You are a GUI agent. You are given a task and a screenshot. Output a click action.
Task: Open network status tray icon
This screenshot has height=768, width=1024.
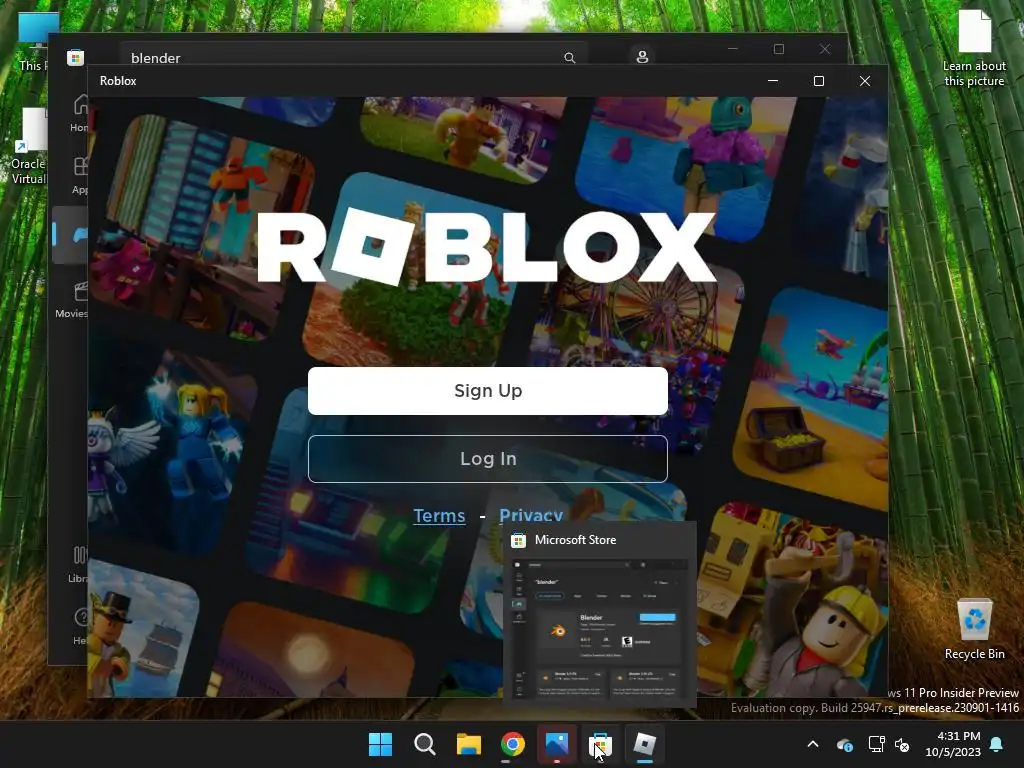(x=876, y=744)
